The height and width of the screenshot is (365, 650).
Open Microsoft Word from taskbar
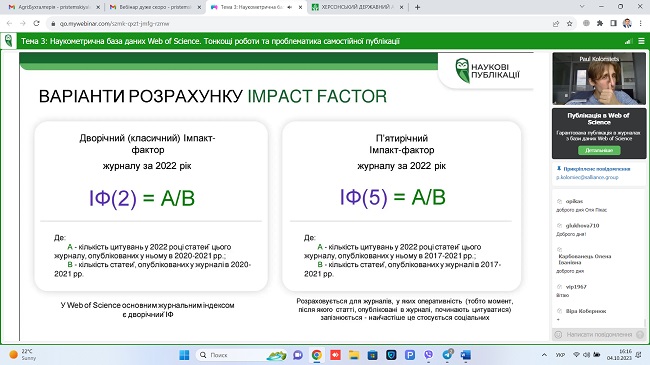[466, 355]
